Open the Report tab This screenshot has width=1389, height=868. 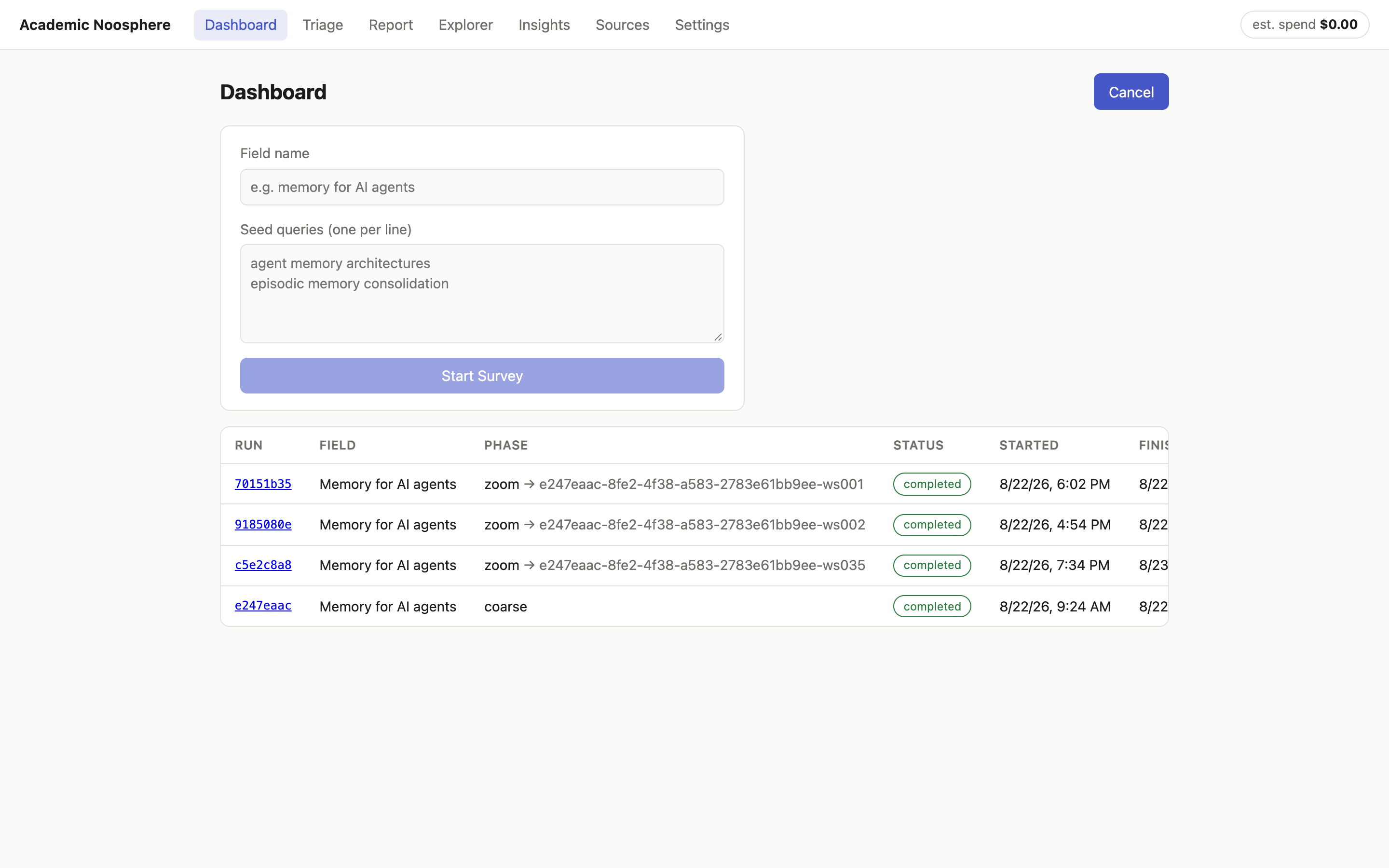390,25
